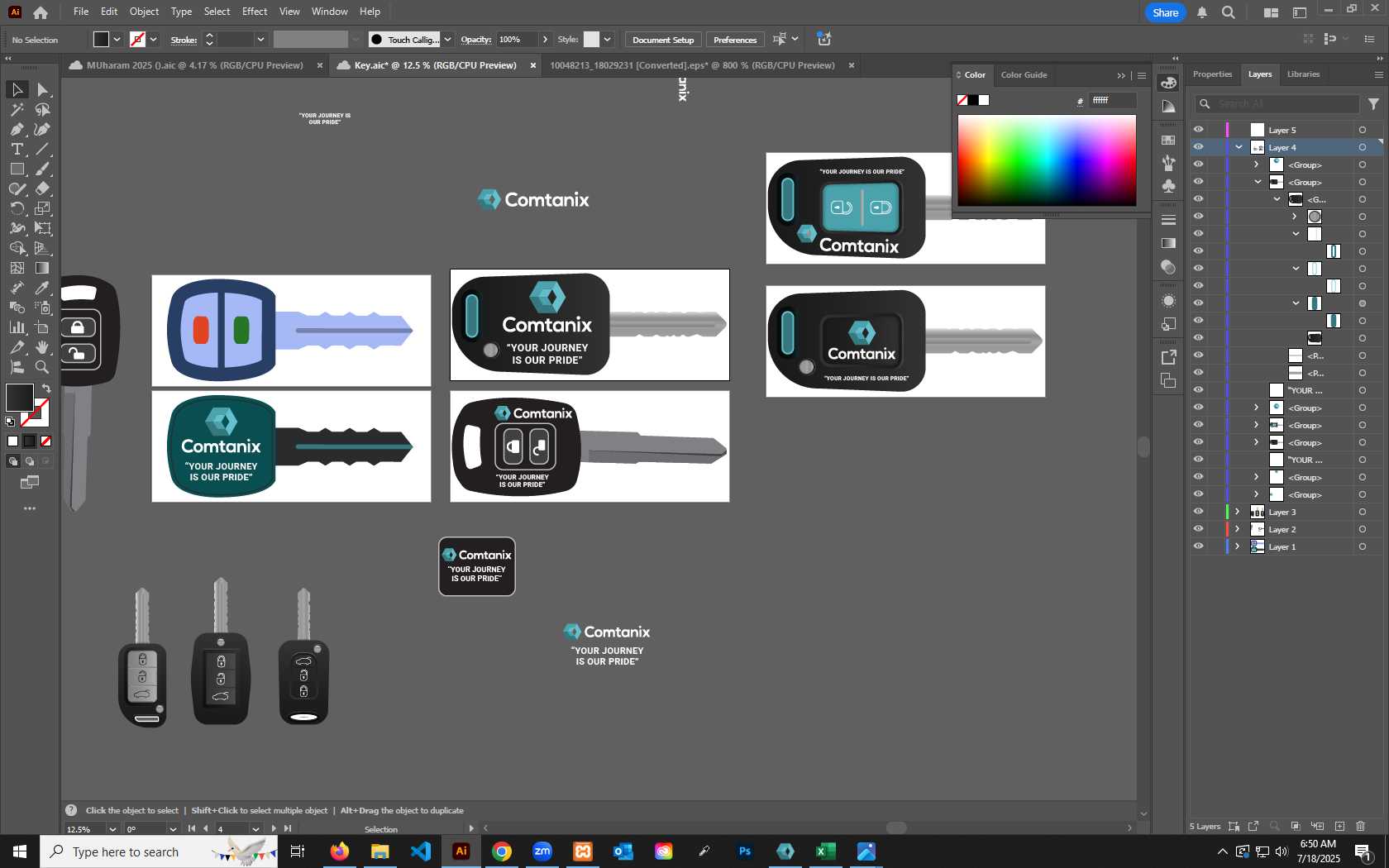This screenshot has width=1389, height=868.
Task: Click the Share button
Action: pyautogui.click(x=1165, y=12)
